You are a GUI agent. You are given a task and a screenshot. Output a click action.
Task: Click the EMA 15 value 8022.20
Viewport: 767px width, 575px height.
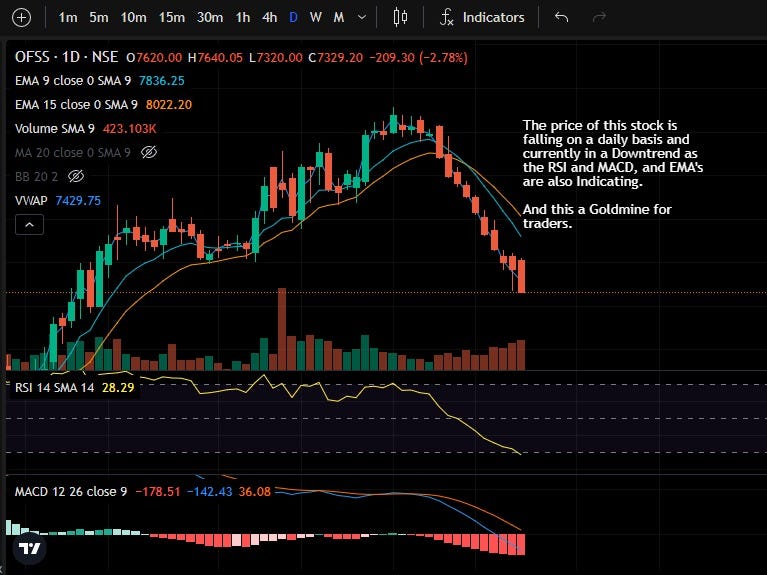point(169,105)
